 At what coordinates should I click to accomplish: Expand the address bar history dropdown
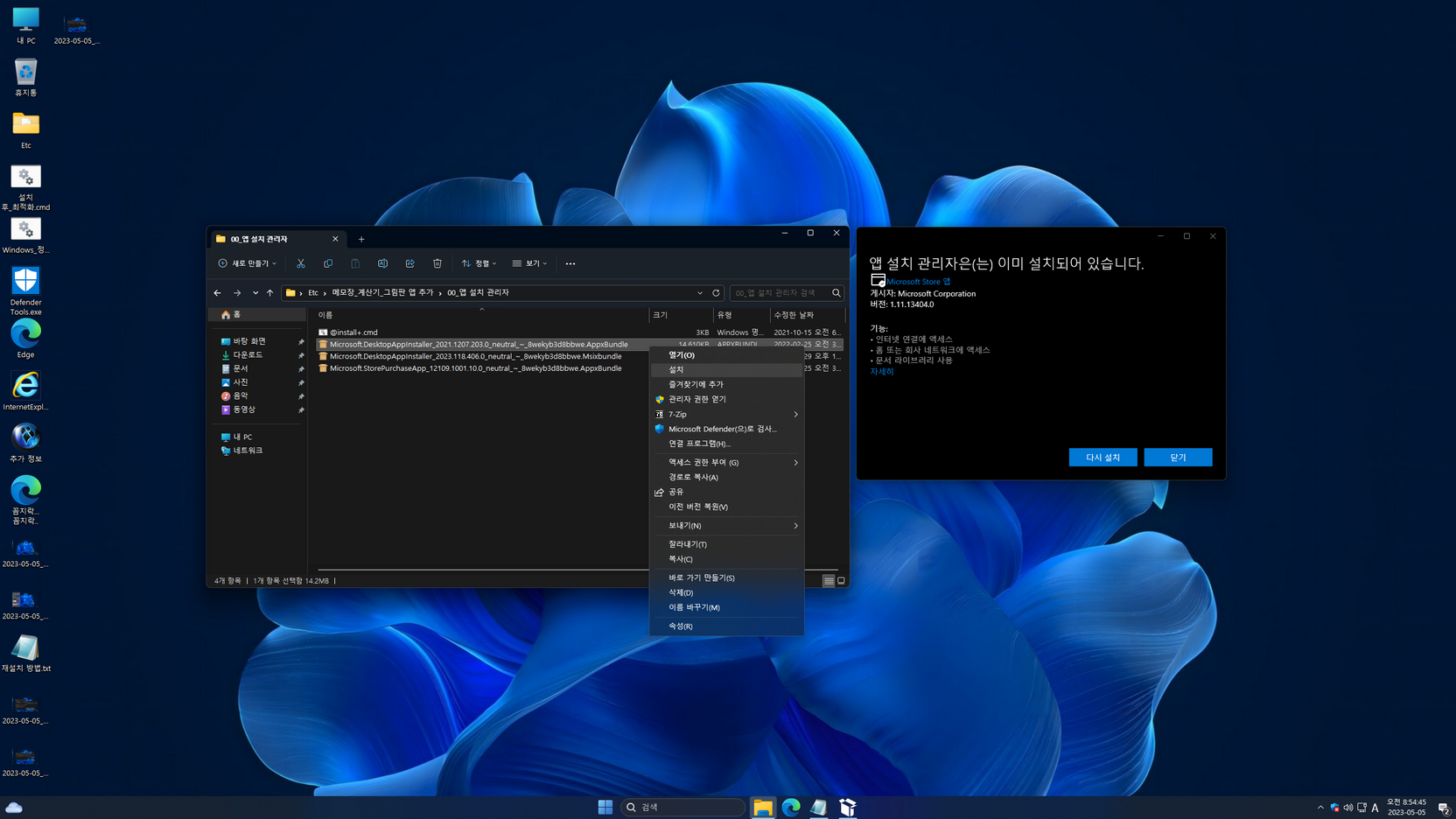[700, 293]
